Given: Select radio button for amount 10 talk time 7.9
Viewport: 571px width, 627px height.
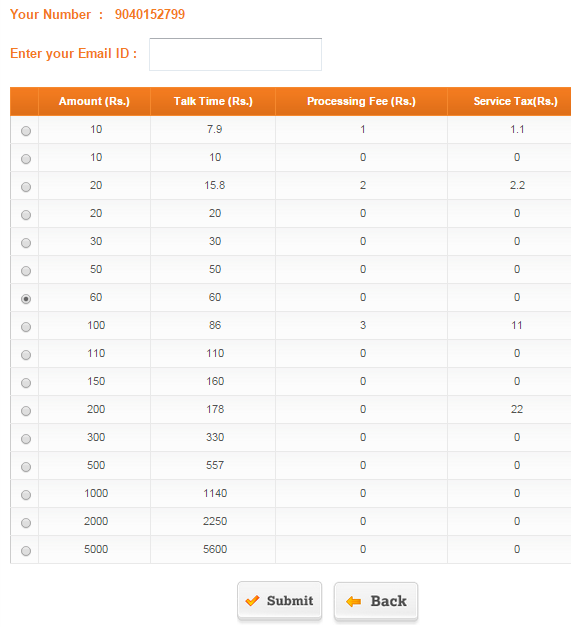Looking at the screenshot, I should pyautogui.click(x=26, y=131).
